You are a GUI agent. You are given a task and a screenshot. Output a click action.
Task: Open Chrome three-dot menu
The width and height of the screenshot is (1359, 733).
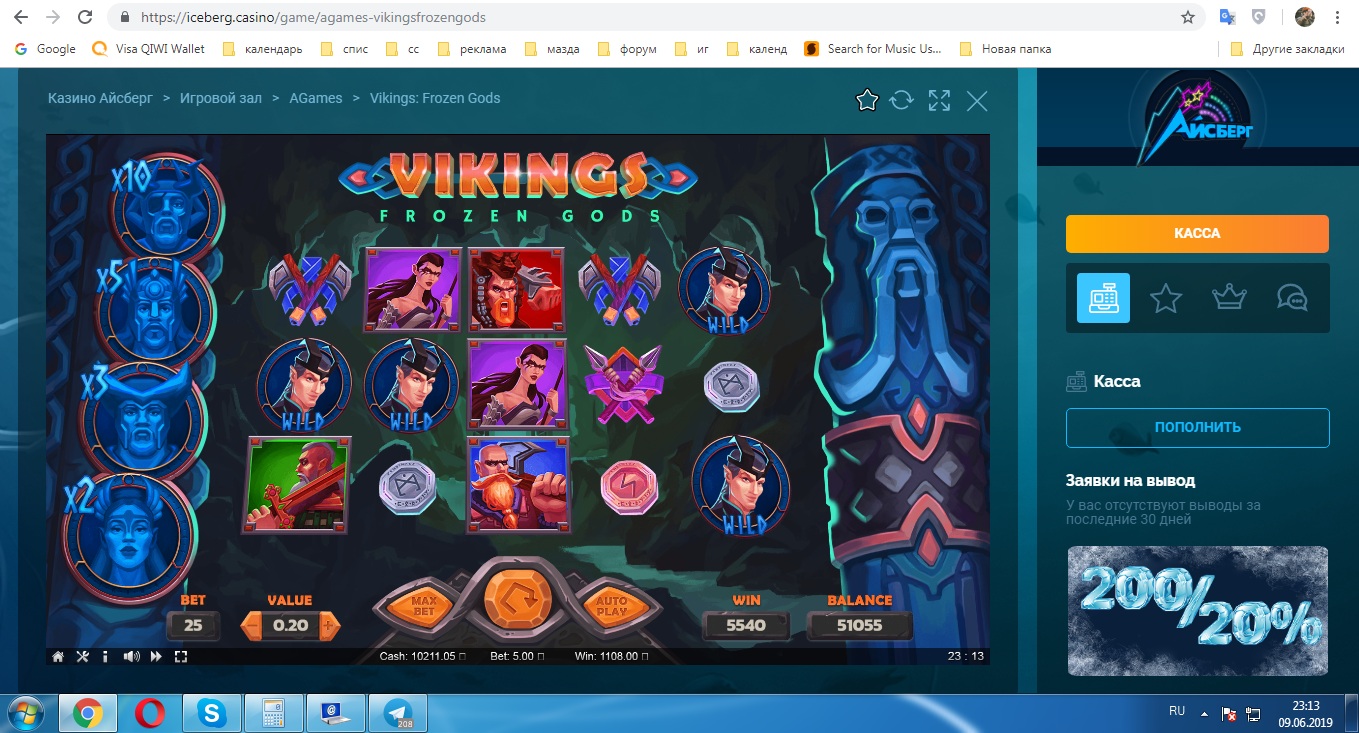(x=1337, y=17)
